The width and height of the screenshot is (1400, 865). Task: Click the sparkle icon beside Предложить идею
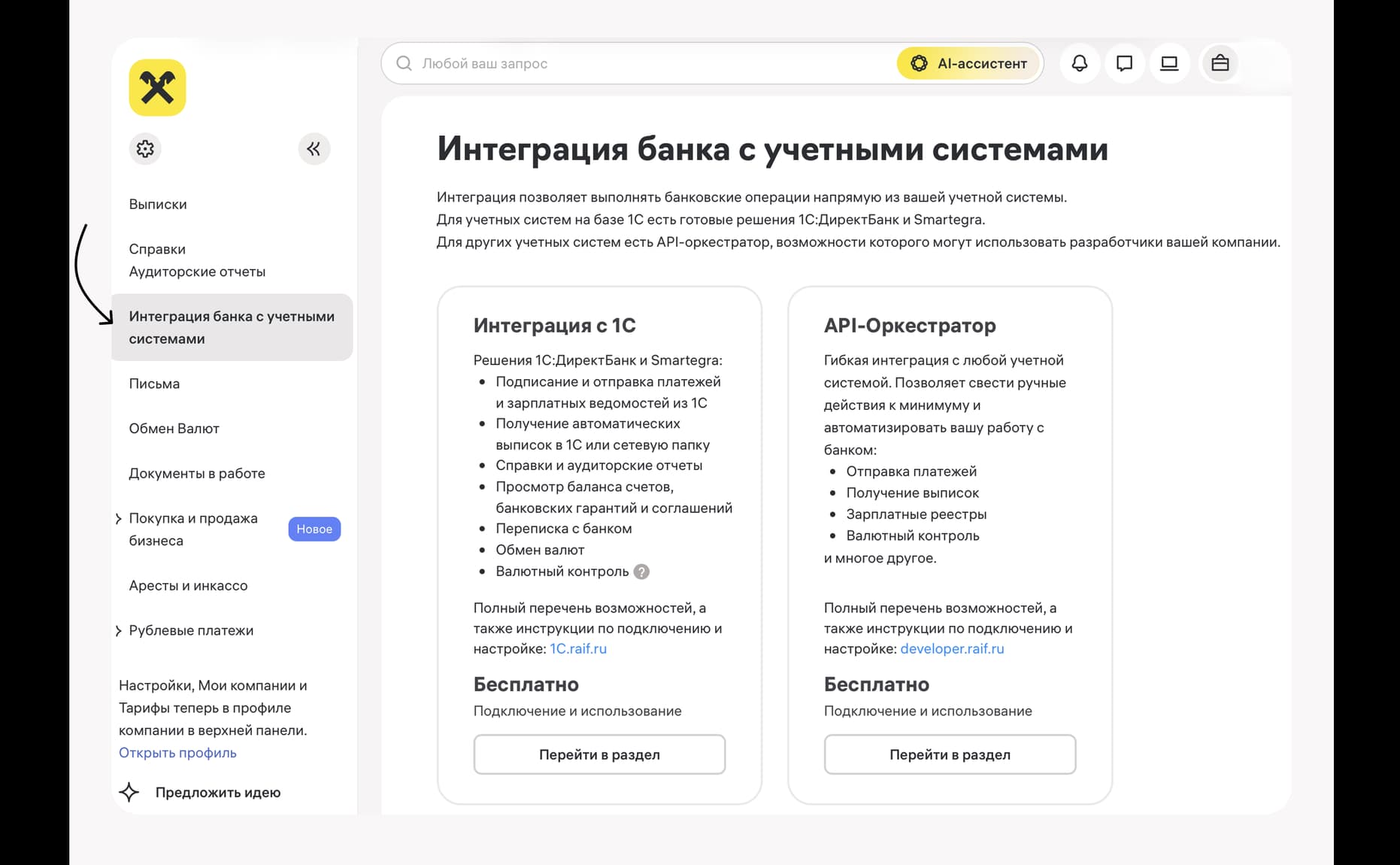[x=129, y=792]
